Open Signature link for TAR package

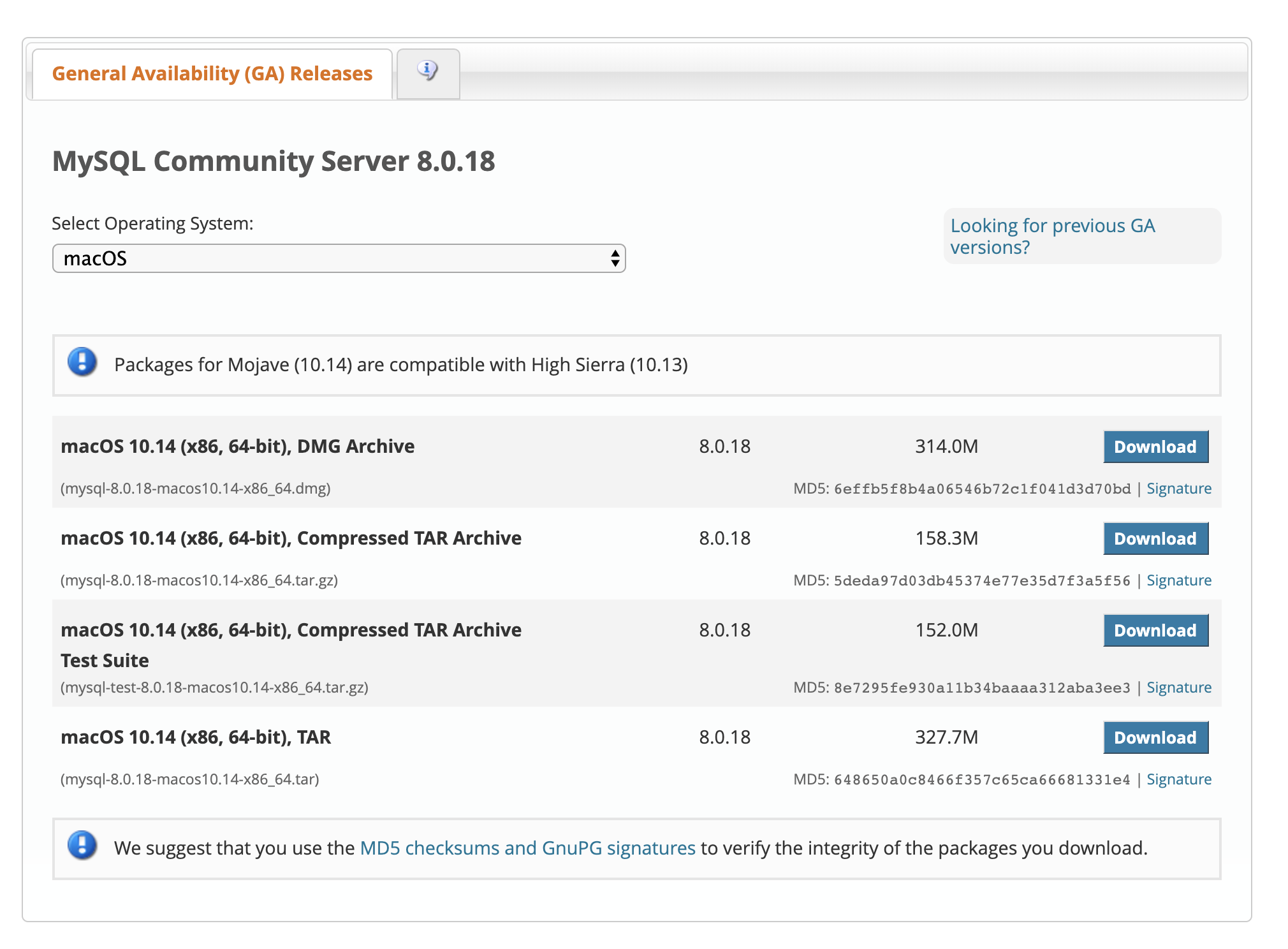coord(1178,779)
